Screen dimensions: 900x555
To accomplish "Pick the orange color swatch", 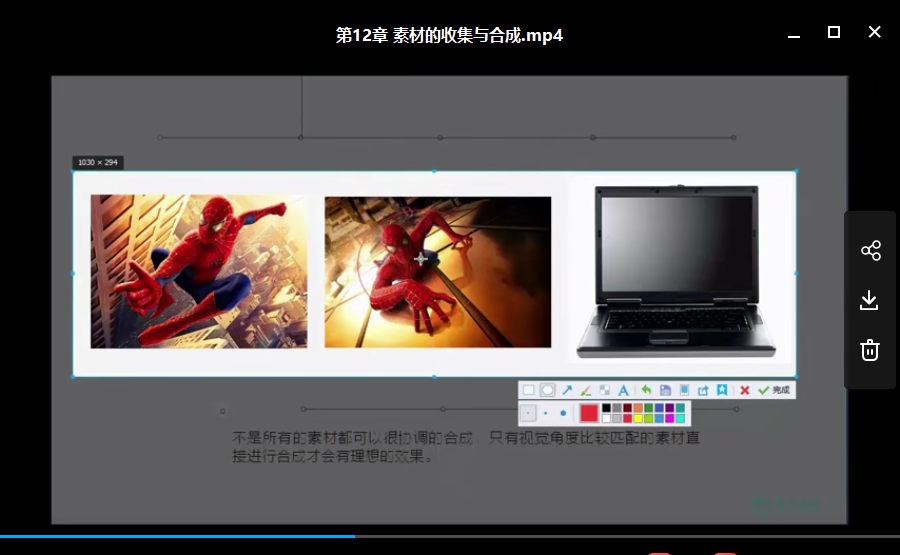I will point(638,408).
